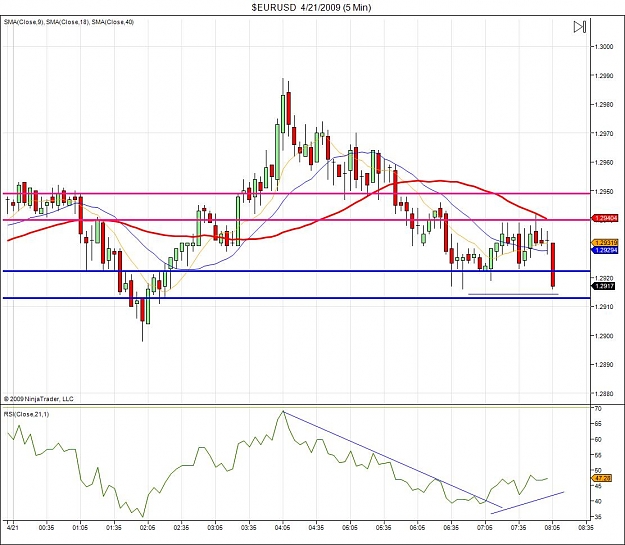Image resolution: width=625 pixels, height=545 pixels.
Task: Click the 1.2980 price axis label
Action: [604, 104]
